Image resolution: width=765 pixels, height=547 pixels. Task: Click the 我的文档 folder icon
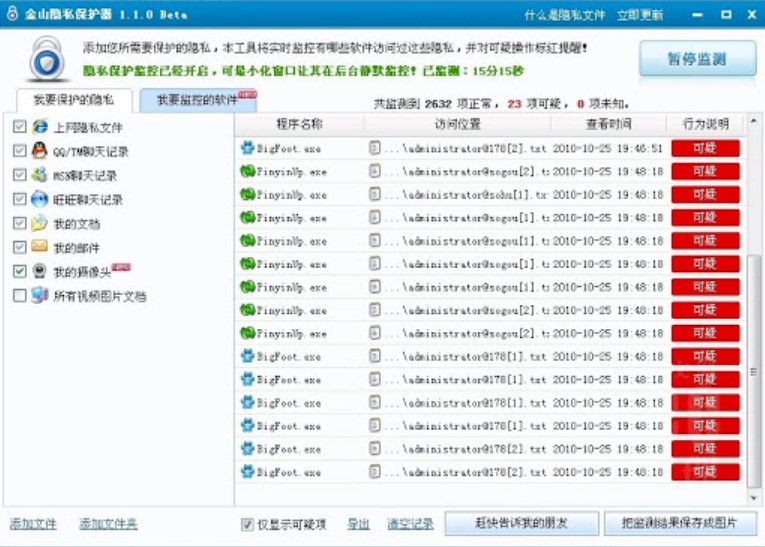[x=40, y=223]
